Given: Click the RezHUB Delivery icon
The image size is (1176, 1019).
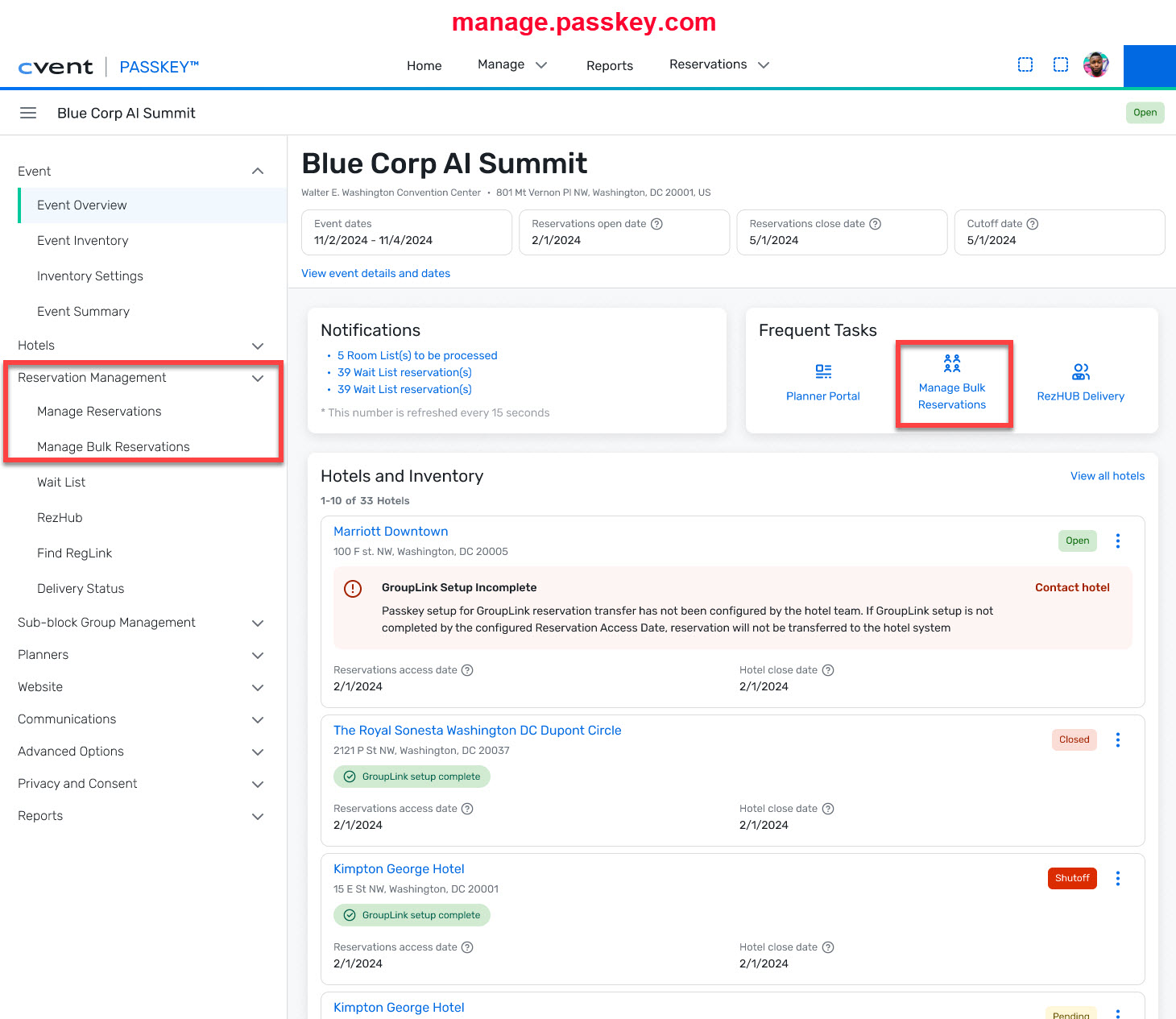Looking at the screenshot, I should [x=1080, y=371].
